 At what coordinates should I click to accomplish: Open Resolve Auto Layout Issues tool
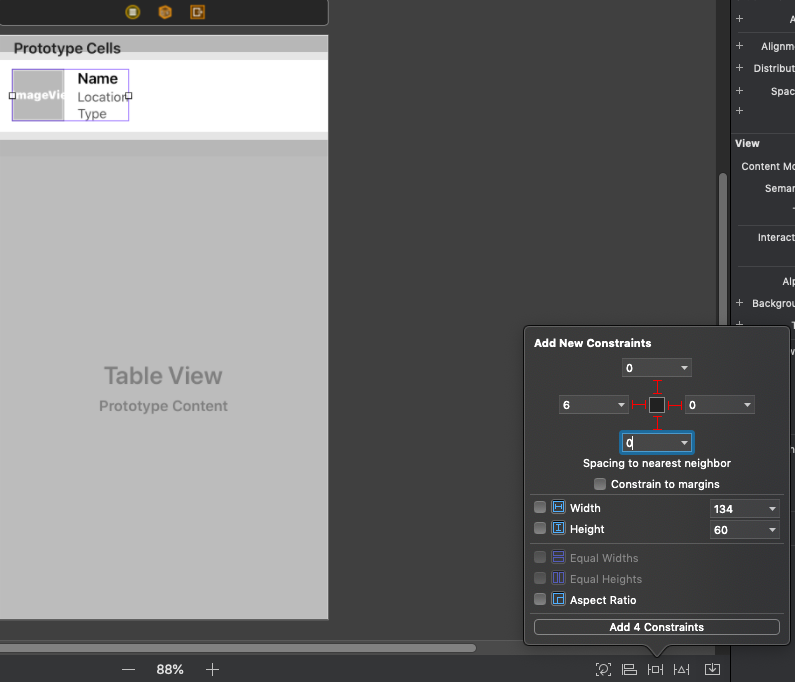682,669
